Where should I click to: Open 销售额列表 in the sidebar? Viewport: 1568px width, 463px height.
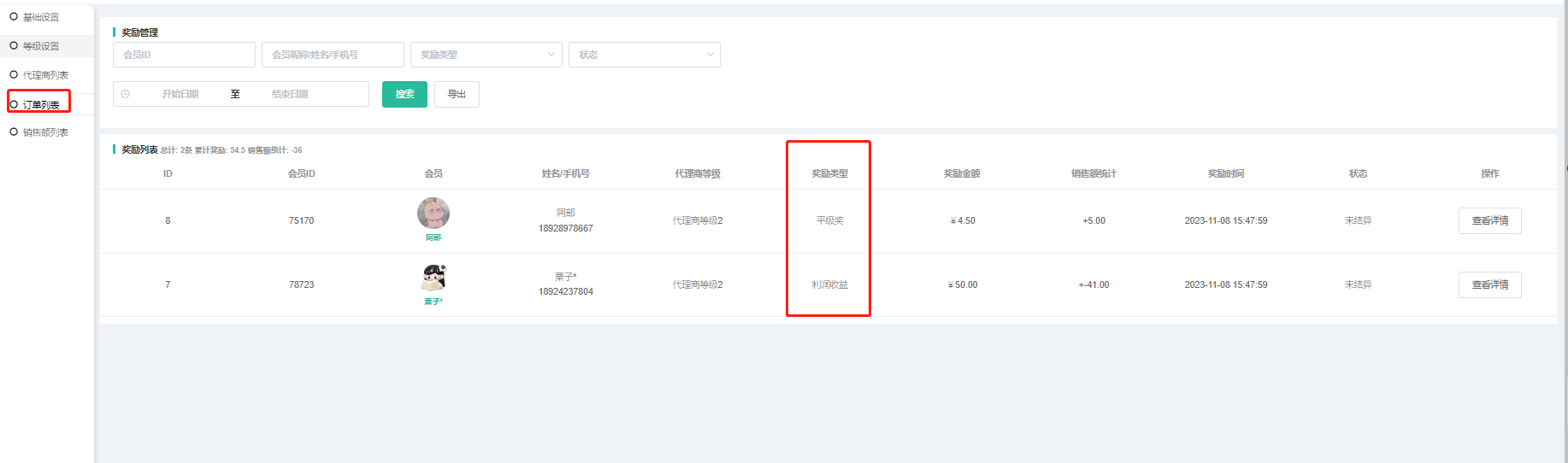45,132
